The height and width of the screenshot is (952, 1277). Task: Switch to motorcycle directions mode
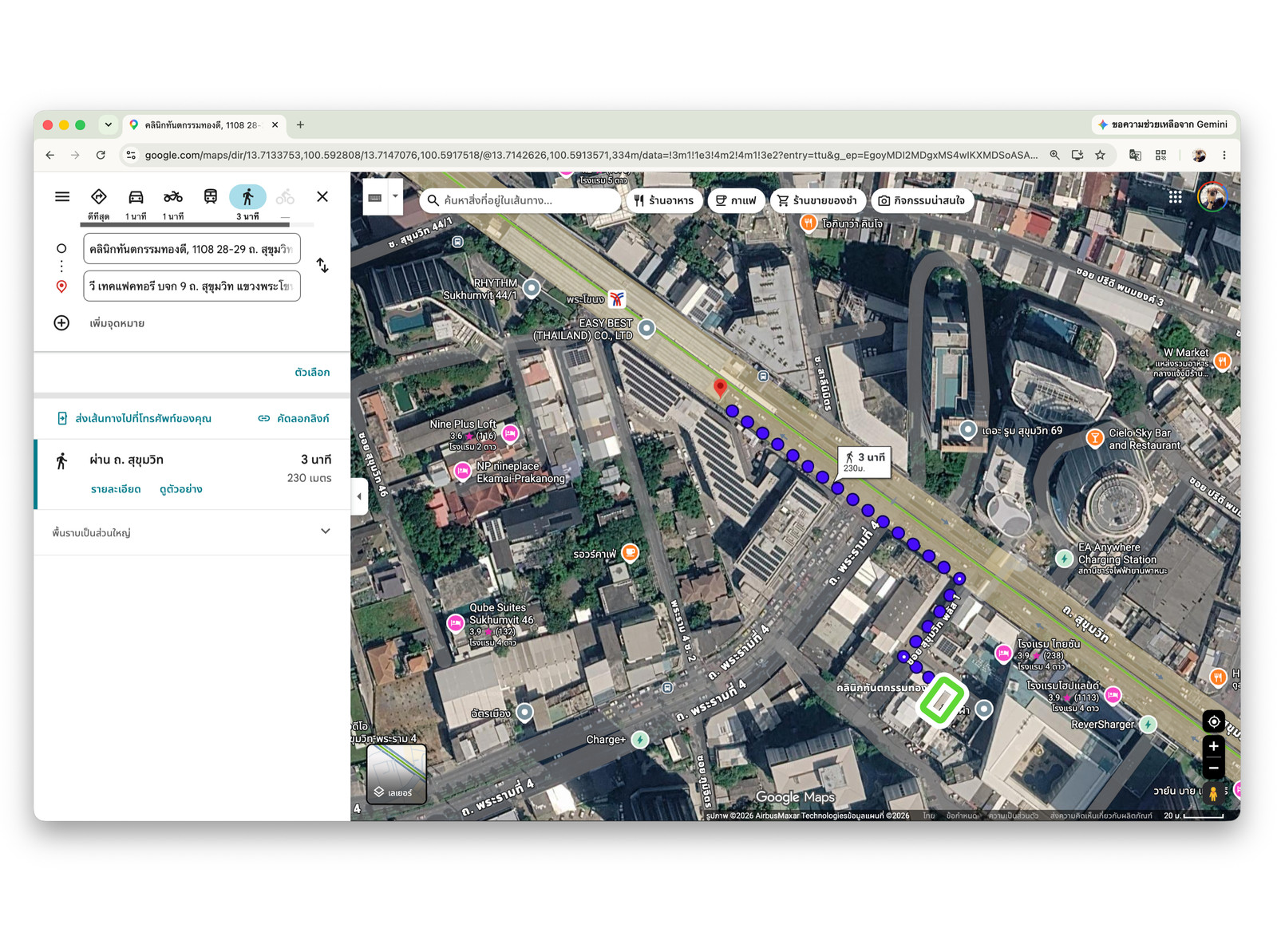173,196
